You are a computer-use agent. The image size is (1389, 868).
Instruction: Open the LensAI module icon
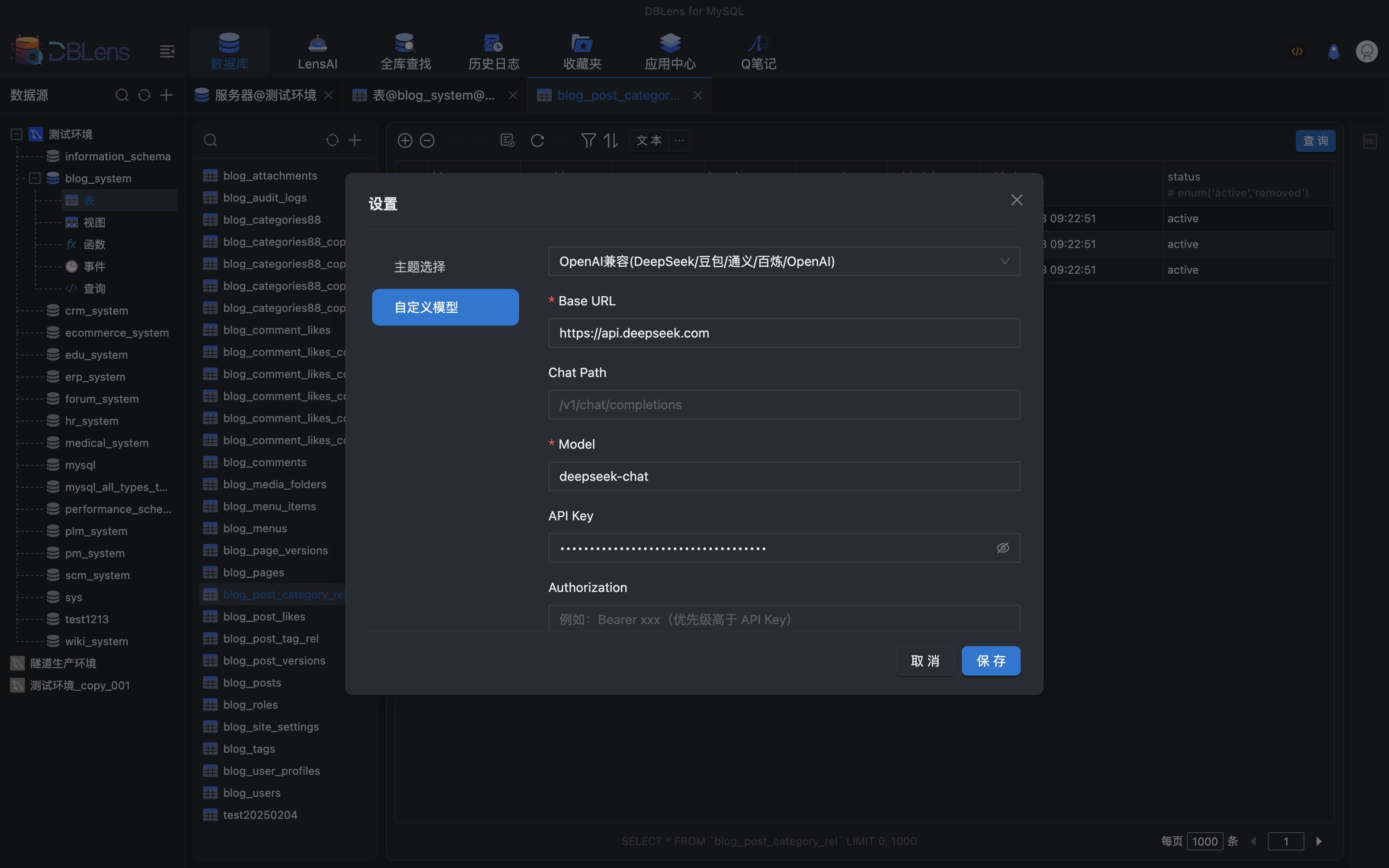(x=317, y=51)
